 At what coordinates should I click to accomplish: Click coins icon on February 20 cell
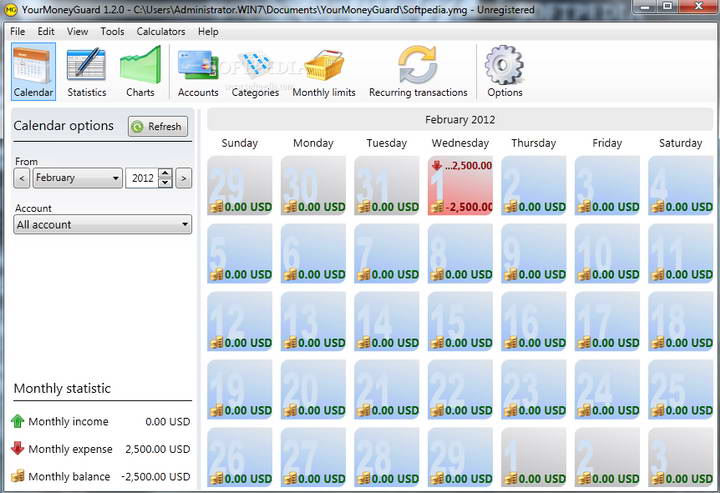pyautogui.click(x=290, y=410)
